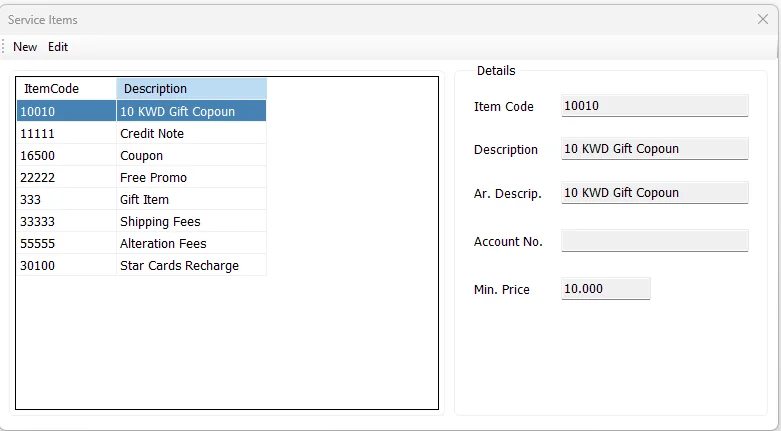781x431 pixels.
Task: Select item code 16500 cell
Action: coord(66,155)
